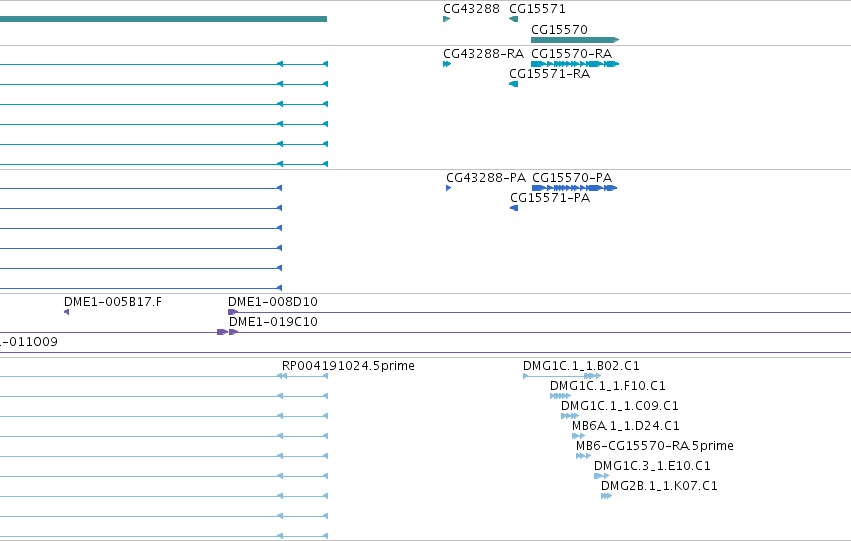The image size is (851, 541).
Task: Select the MB6-CG15570-RA.5prime arrow glyph
Action: click(583, 456)
